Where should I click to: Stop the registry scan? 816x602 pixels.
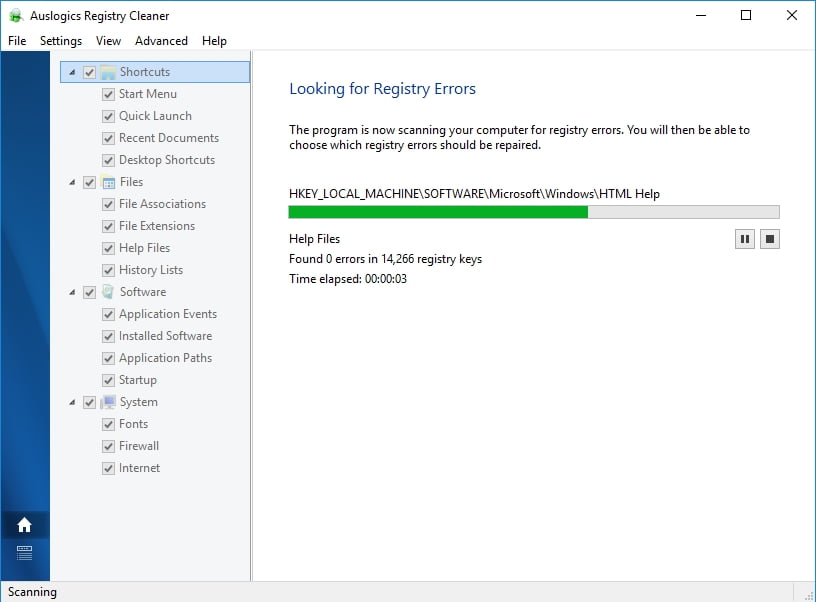[770, 239]
